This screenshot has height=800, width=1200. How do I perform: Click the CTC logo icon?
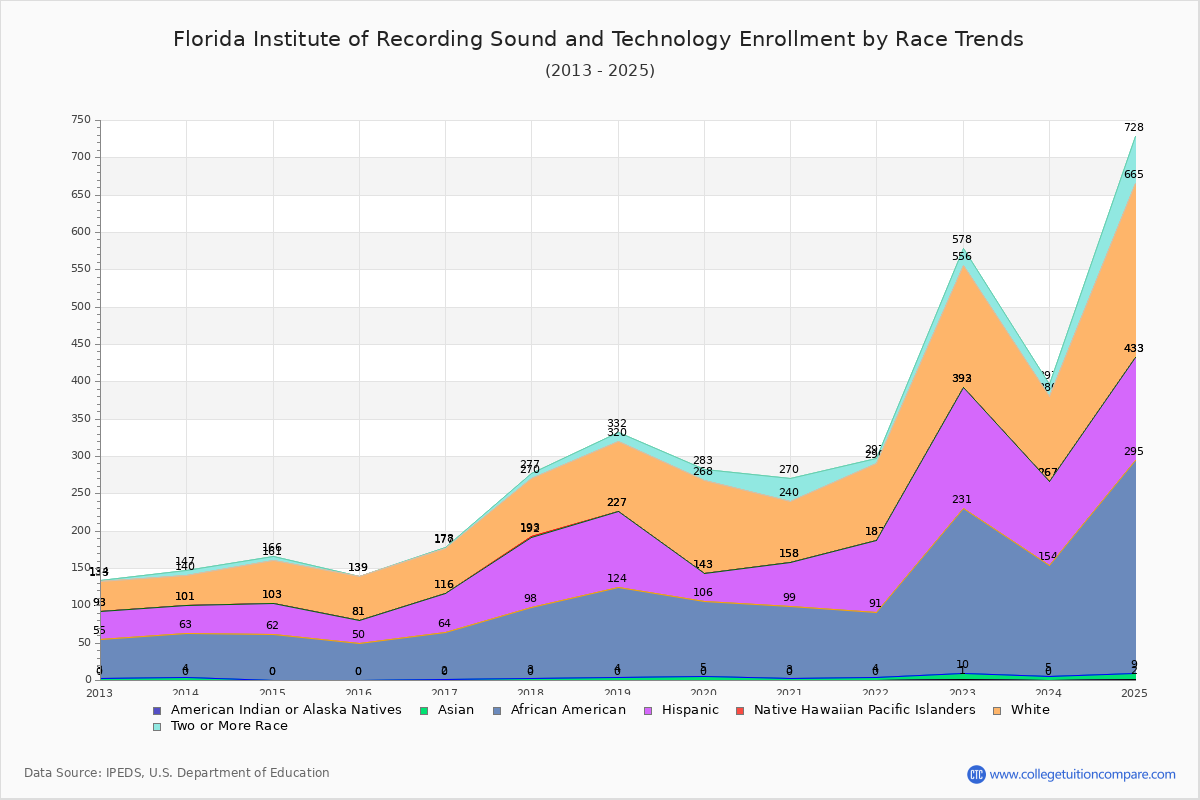point(976,774)
